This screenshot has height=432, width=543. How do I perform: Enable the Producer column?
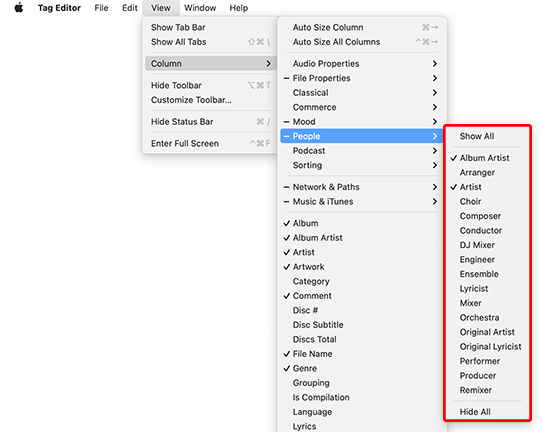coord(488,376)
